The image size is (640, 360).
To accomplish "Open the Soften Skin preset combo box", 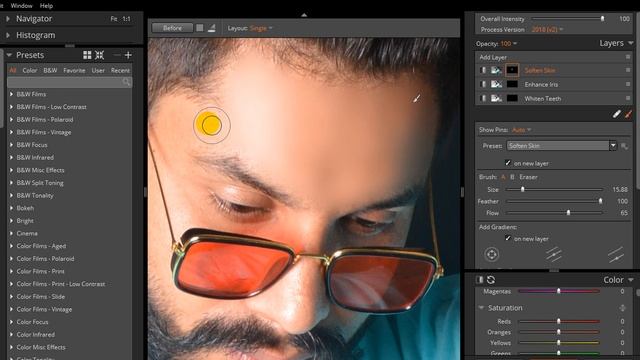I will point(562,146).
